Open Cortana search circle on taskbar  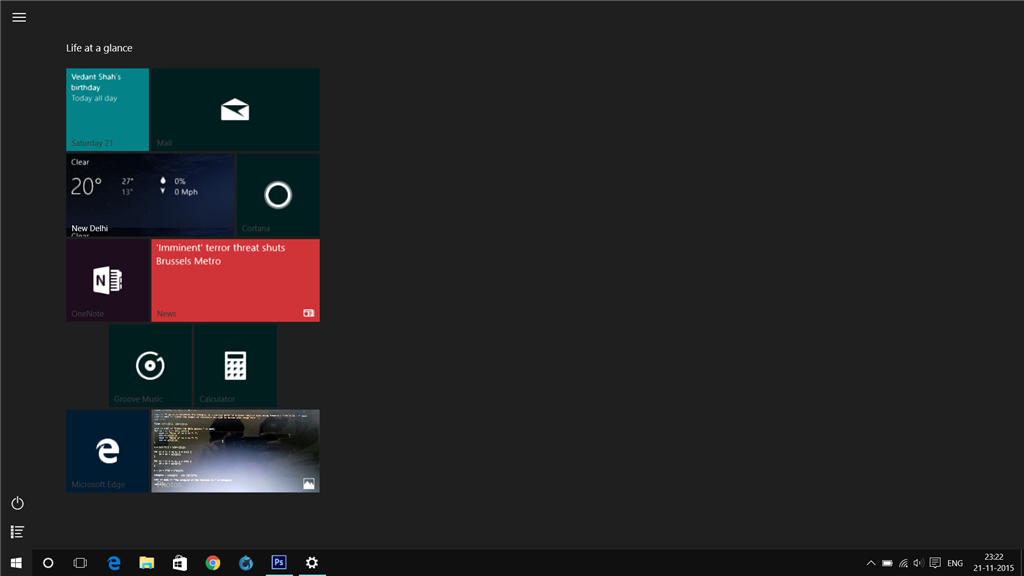tap(48, 563)
